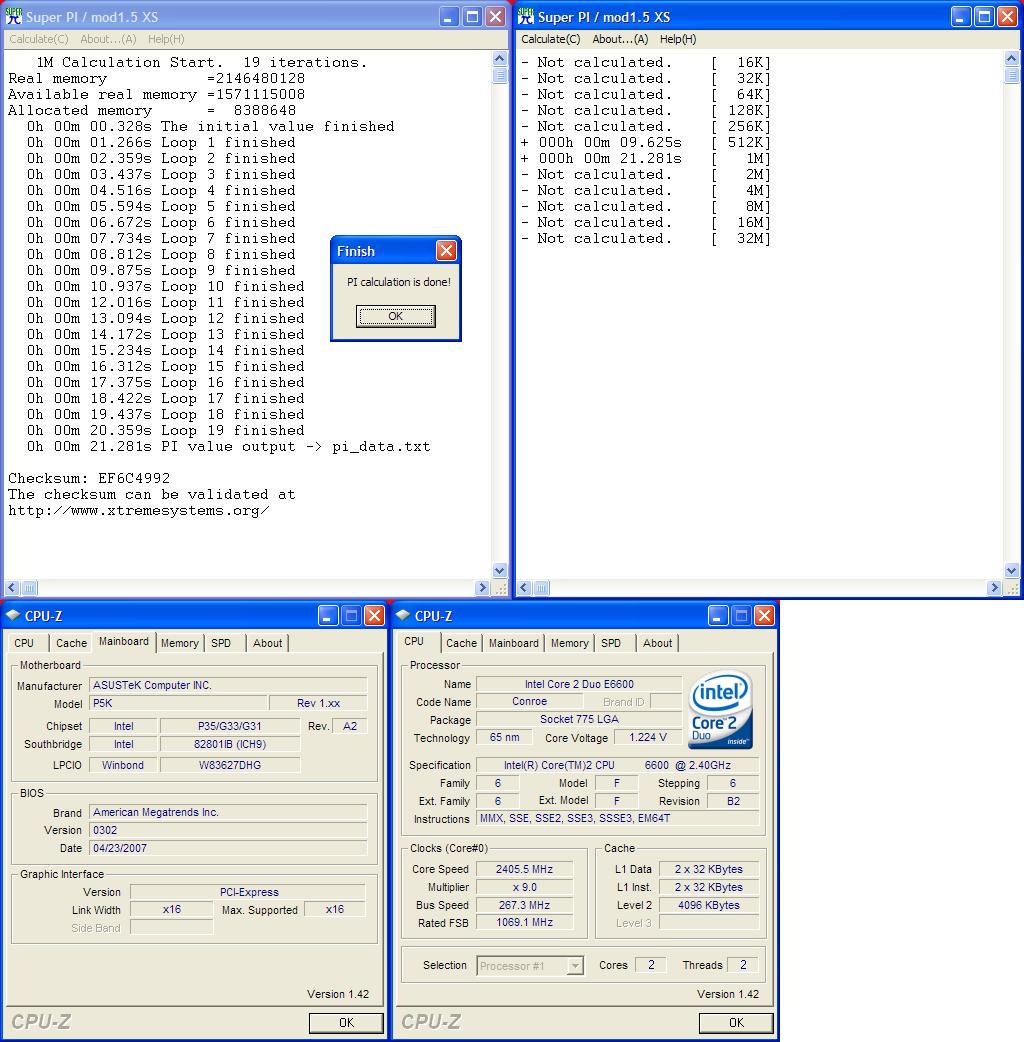Open Help(H) menu in left Super PI window
This screenshot has width=1024, height=1042.
[166, 39]
